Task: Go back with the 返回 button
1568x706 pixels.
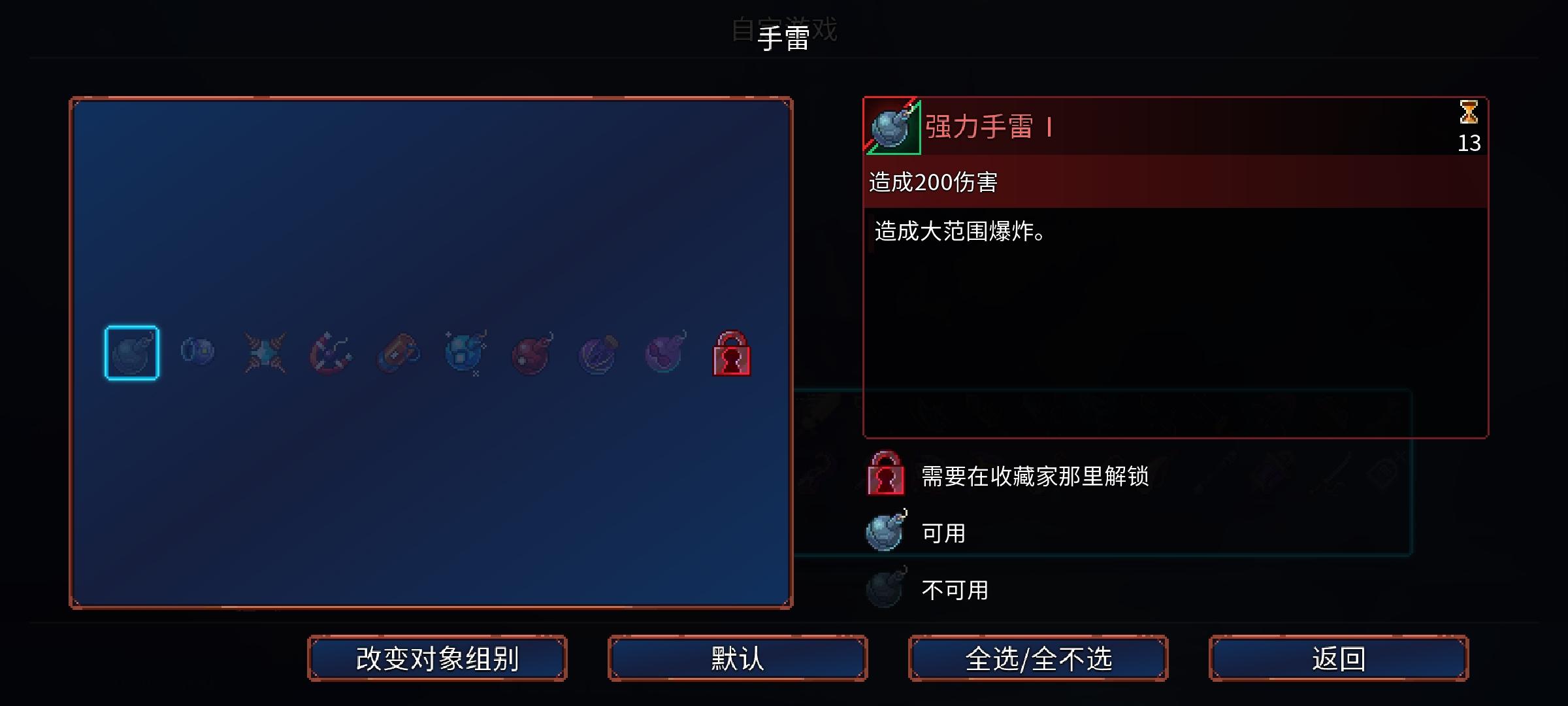Action: pyautogui.click(x=1339, y=658)
